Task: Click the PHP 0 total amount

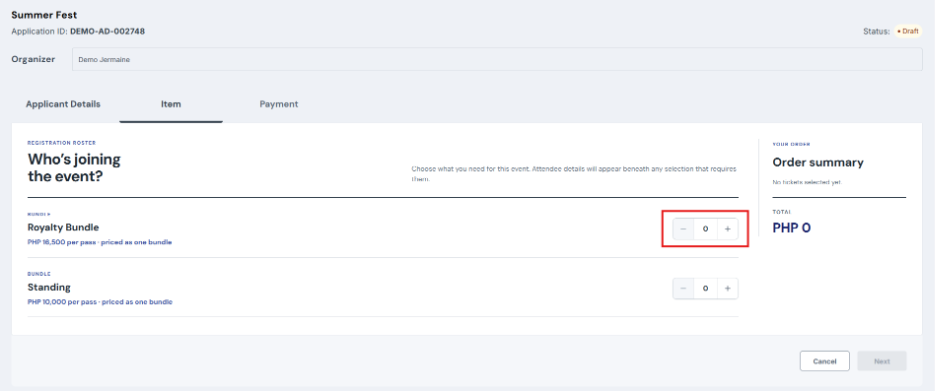Action: (792, 228)
